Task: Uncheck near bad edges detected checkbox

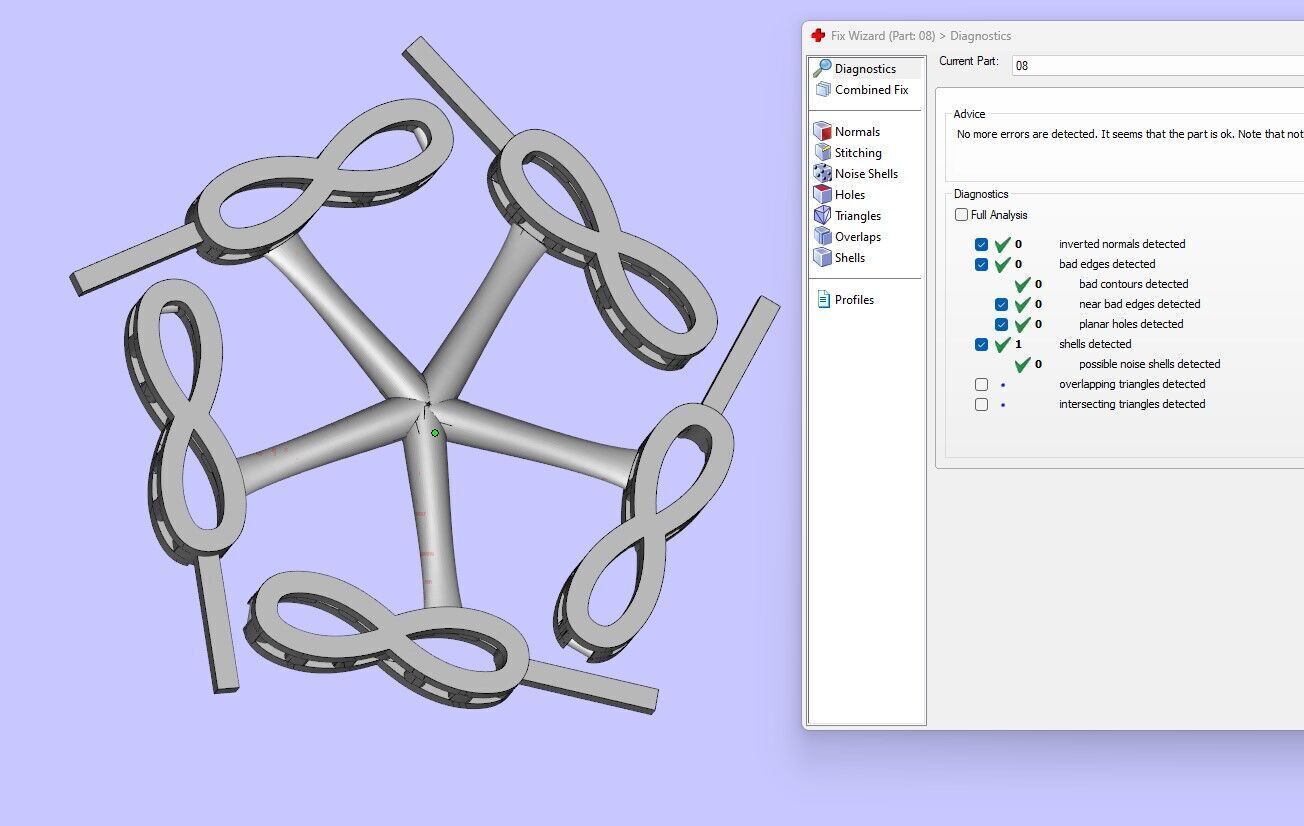Action: point(1001,304)
